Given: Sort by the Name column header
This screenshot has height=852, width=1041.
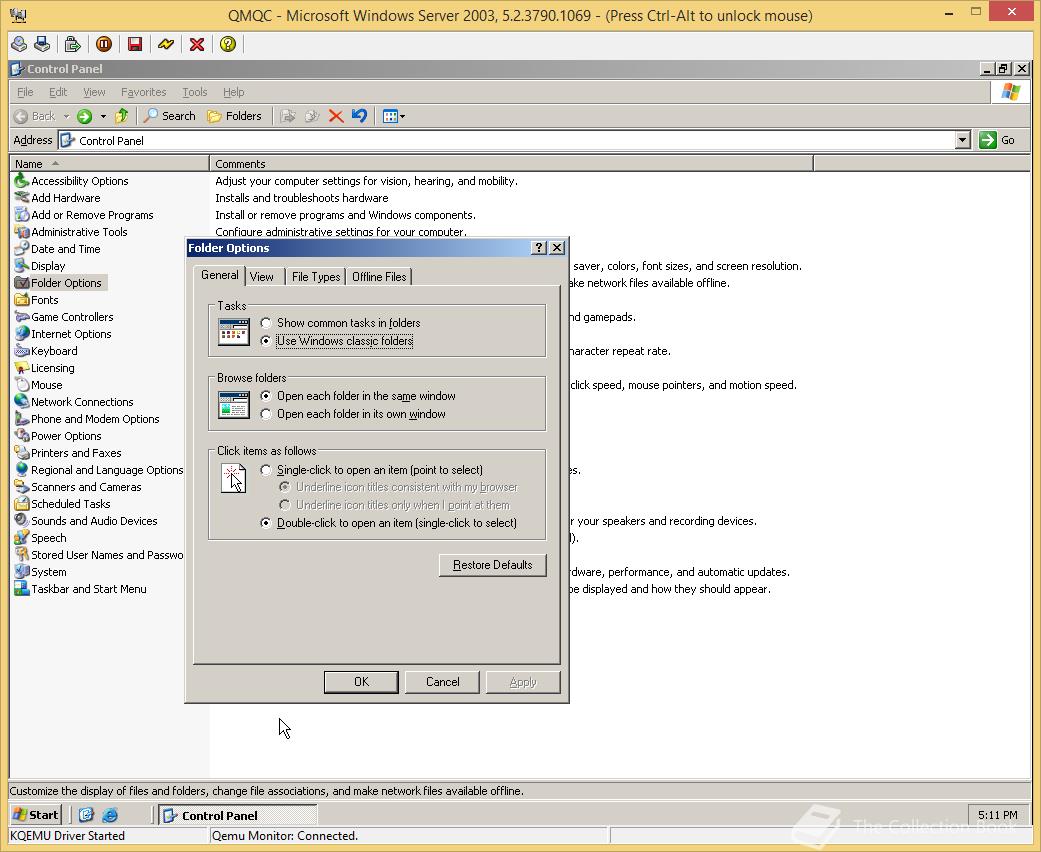Looking at the screenshot, I should point(110,164).
